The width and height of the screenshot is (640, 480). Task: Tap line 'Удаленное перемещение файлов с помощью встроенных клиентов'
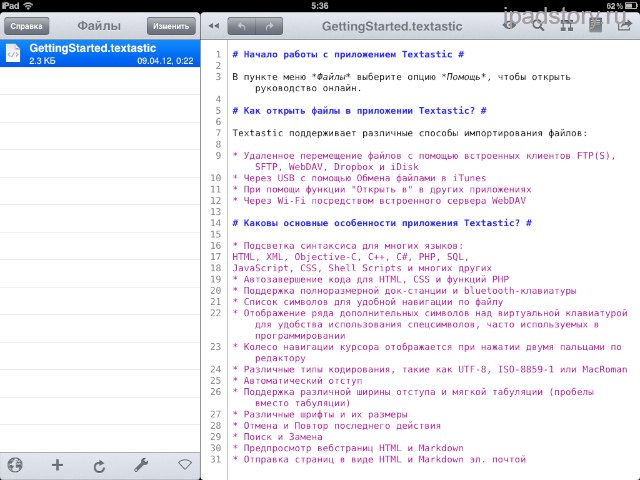point(424,161)
